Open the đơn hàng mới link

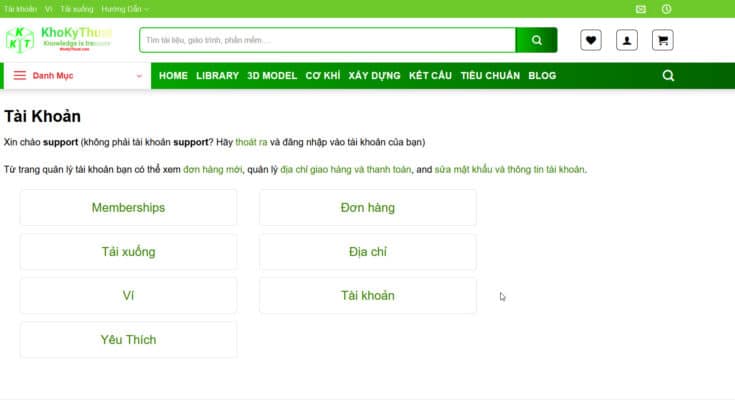pos(213,169)
